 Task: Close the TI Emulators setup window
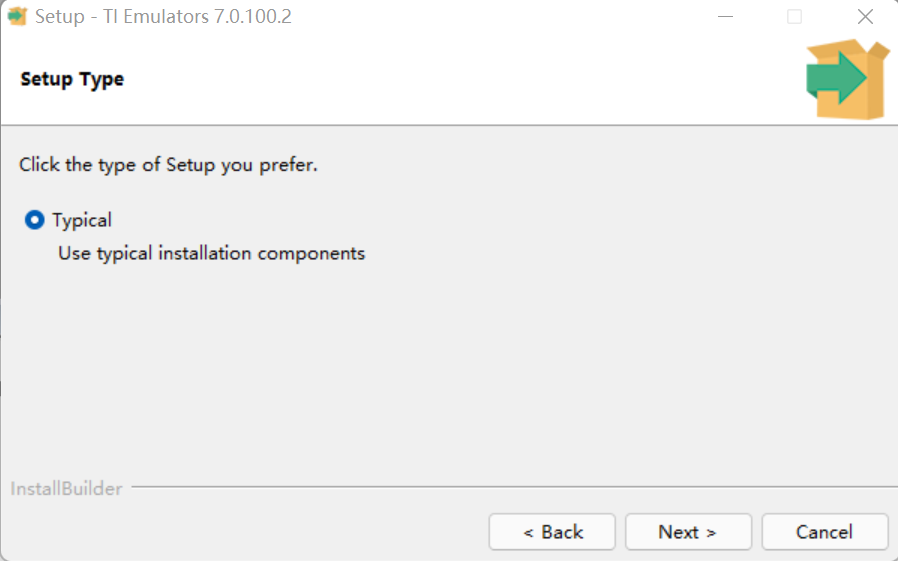pos(865,17)
